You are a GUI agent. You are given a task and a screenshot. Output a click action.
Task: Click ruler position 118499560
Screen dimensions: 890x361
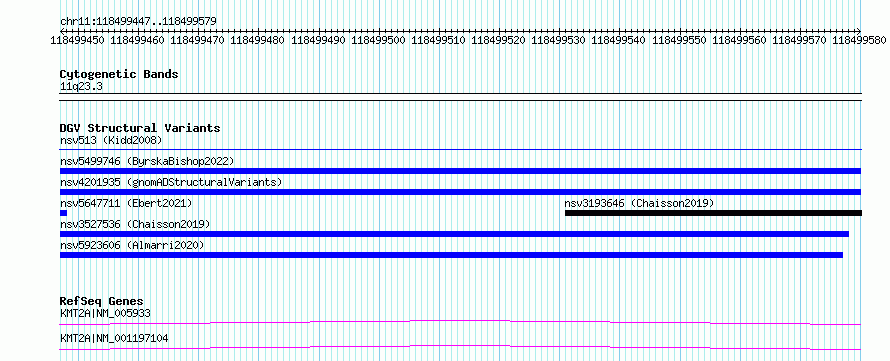[x=740, y=40]
